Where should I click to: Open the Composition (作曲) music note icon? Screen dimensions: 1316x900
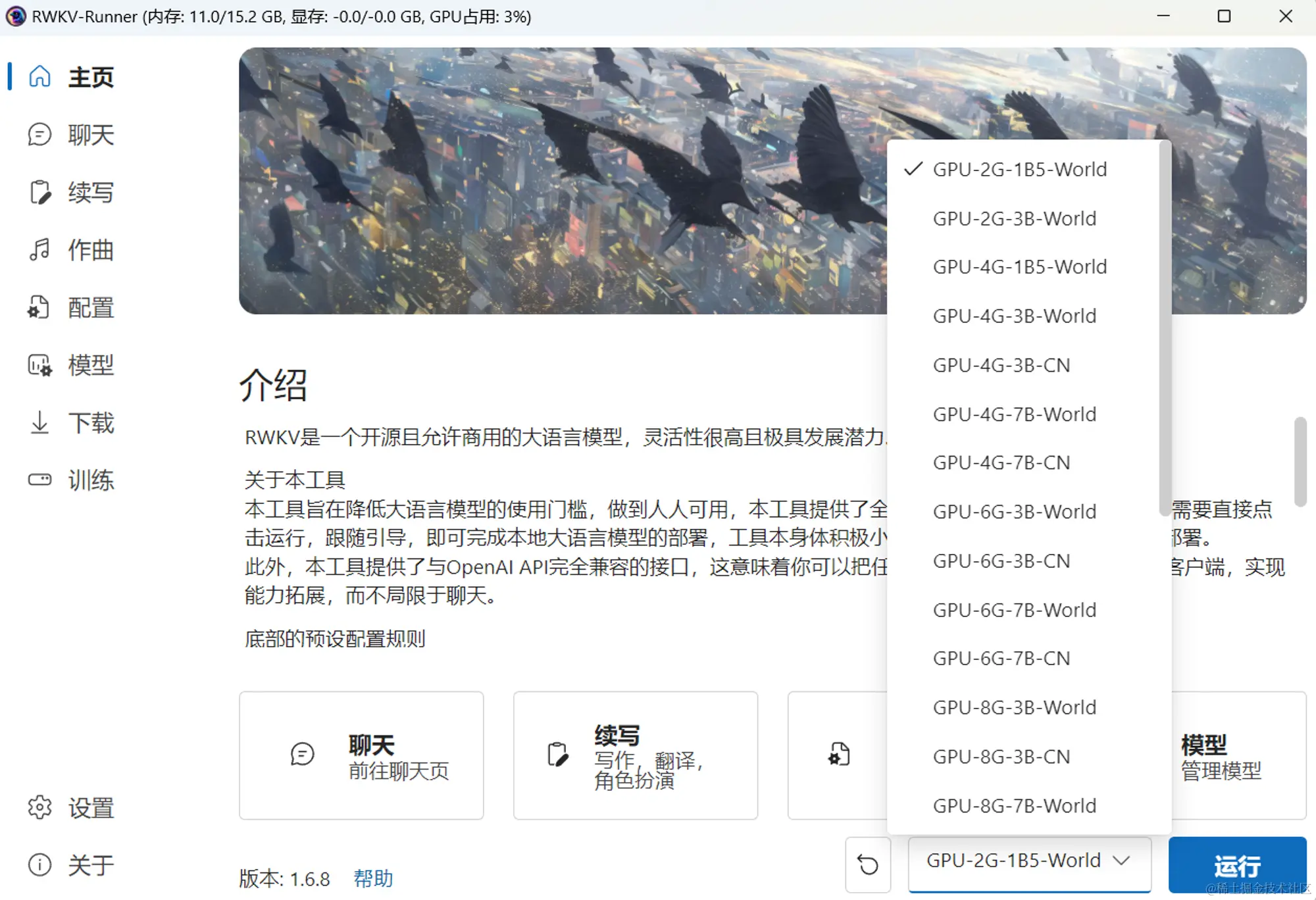pos(39,250)
